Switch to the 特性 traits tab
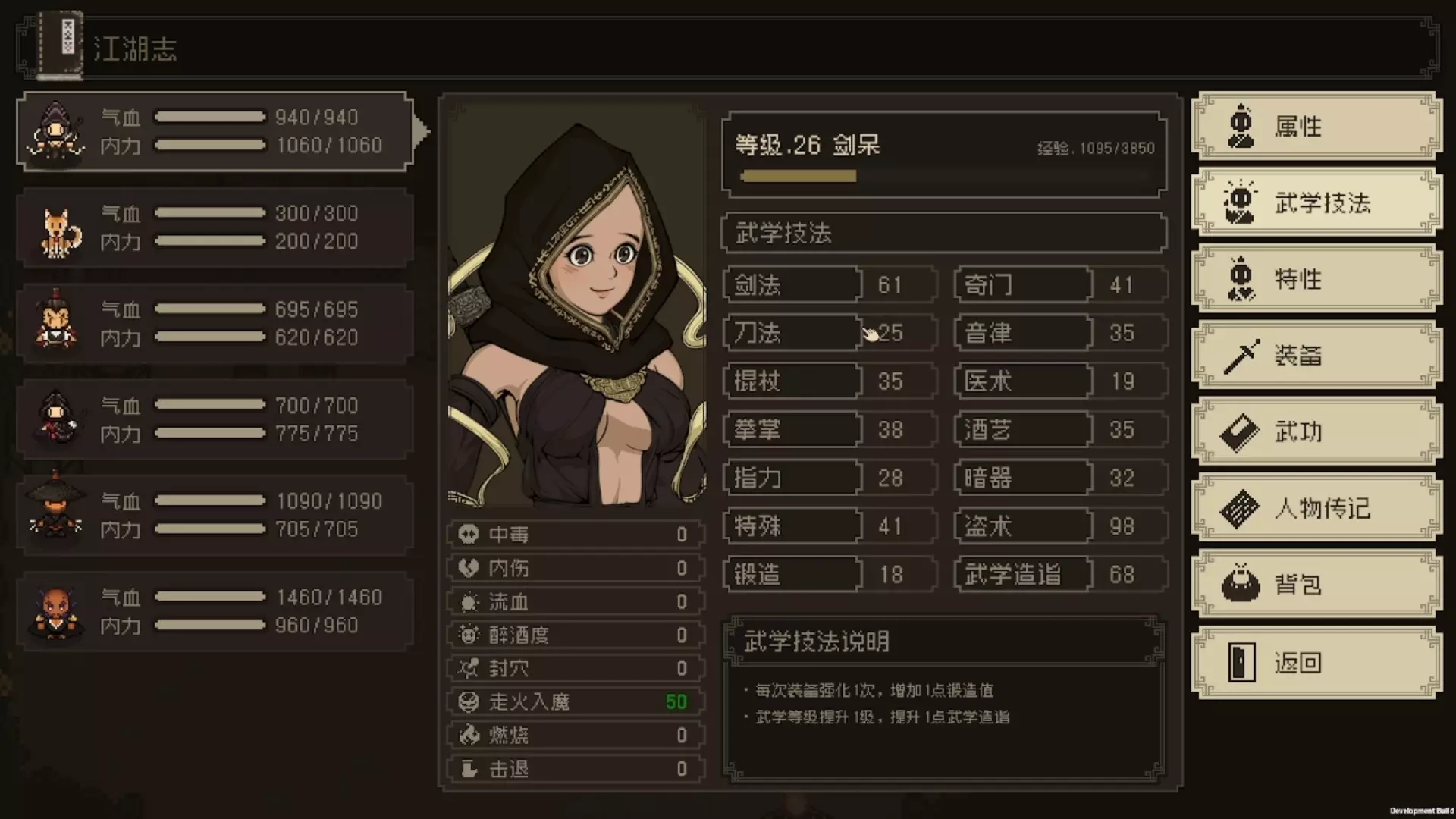Viewport: 1456px width, 819px height. click(x=1317, y=279)
